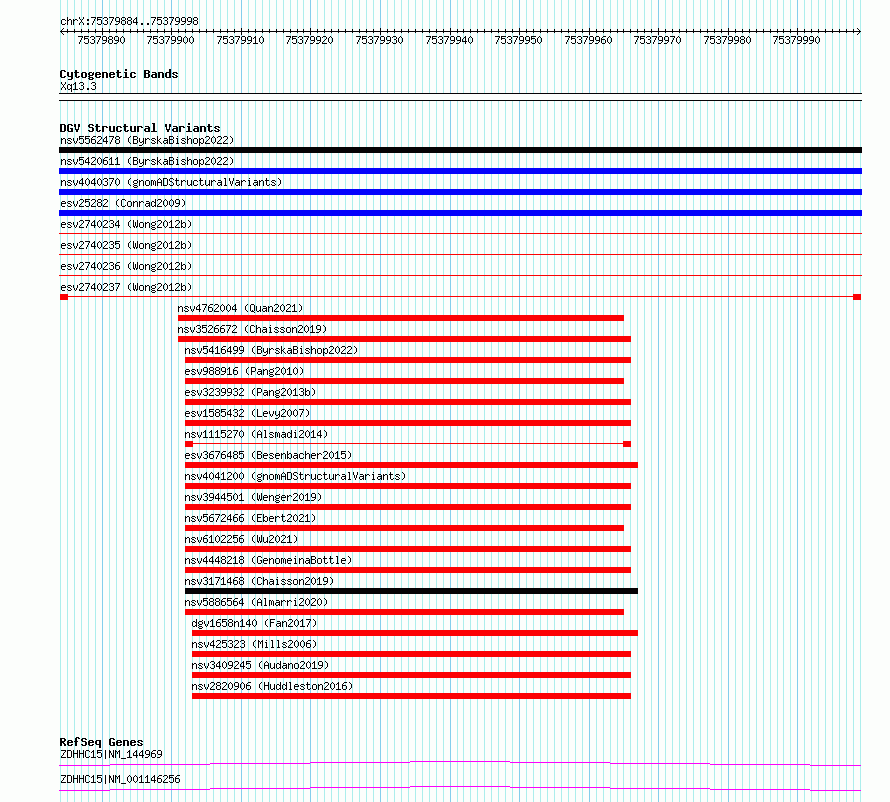Click ruler position 75379960
Screen dimensions: 890x802
pos(588,40)
